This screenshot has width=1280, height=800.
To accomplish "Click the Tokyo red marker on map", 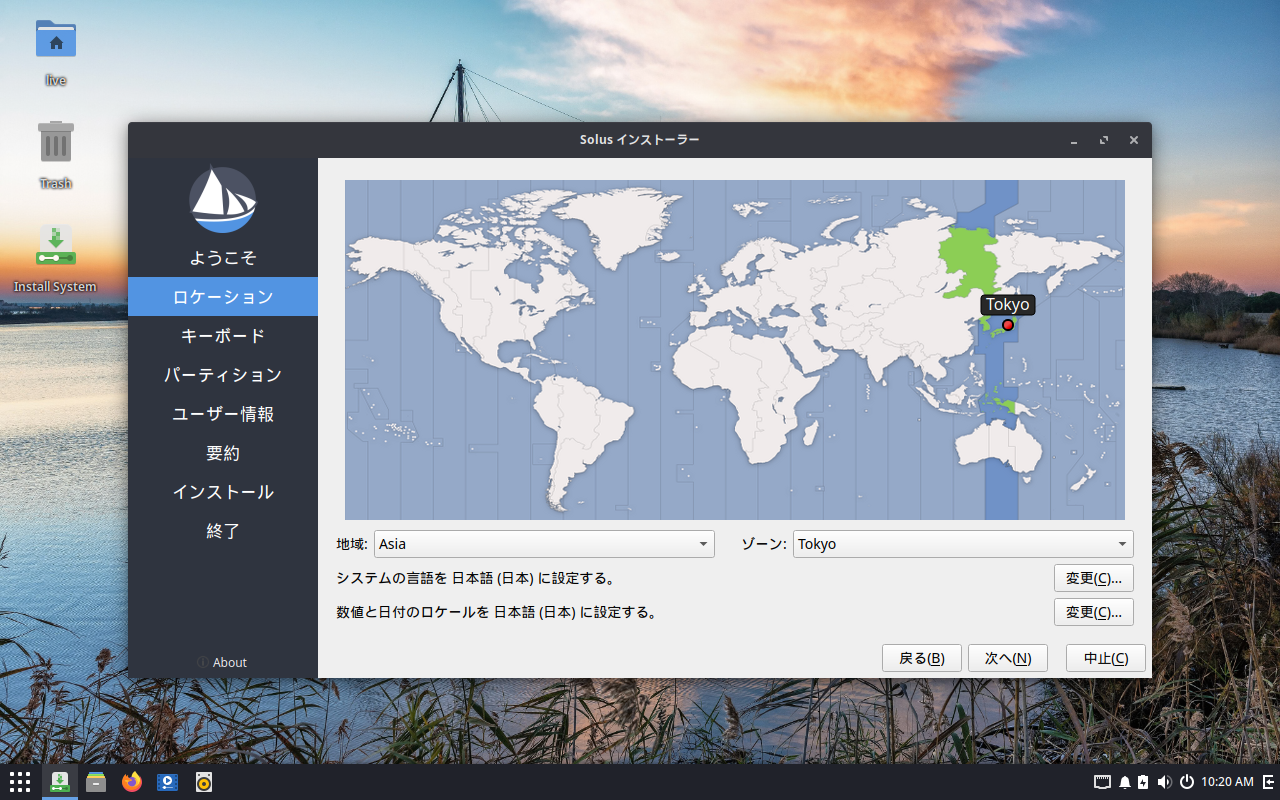I will tap(1007, 325).
